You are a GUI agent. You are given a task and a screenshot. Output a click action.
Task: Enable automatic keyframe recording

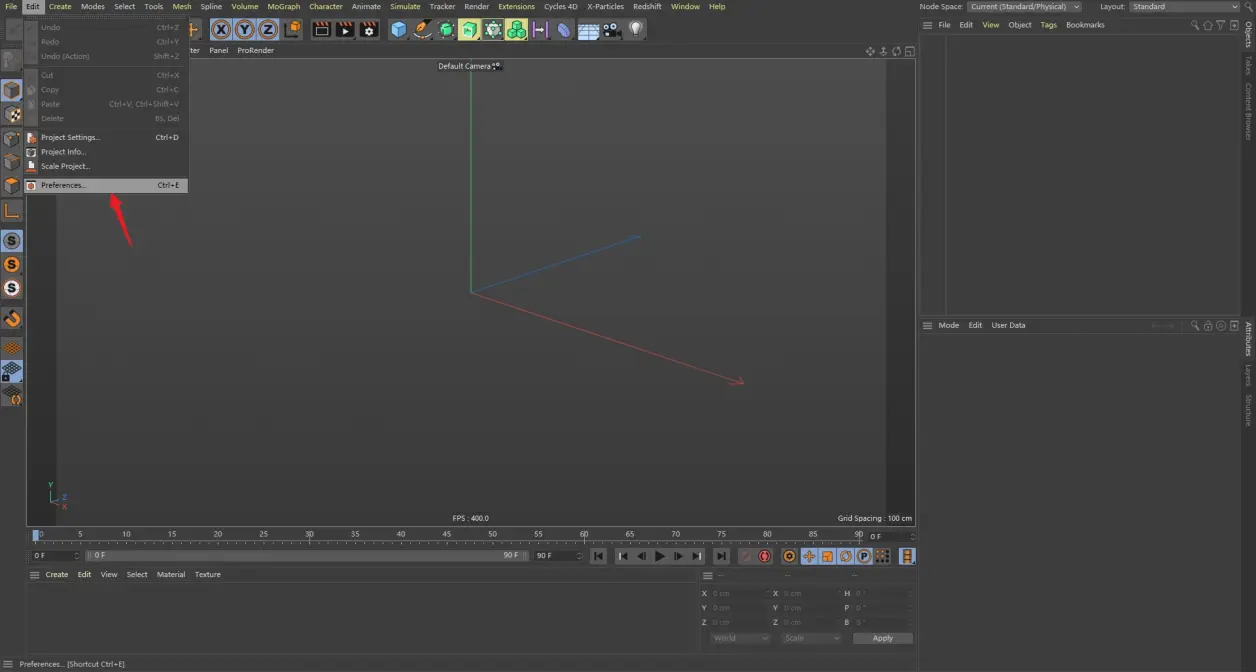click(789, 556)
